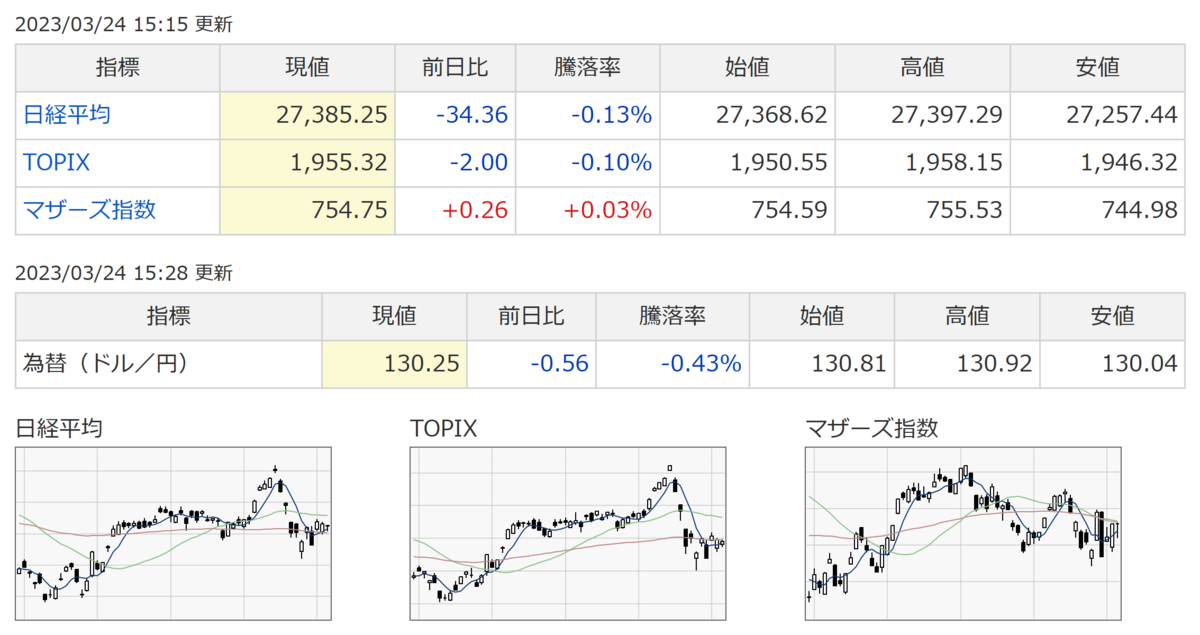
Task: Click the -0.43% currency change
Action: pos(701,363)
